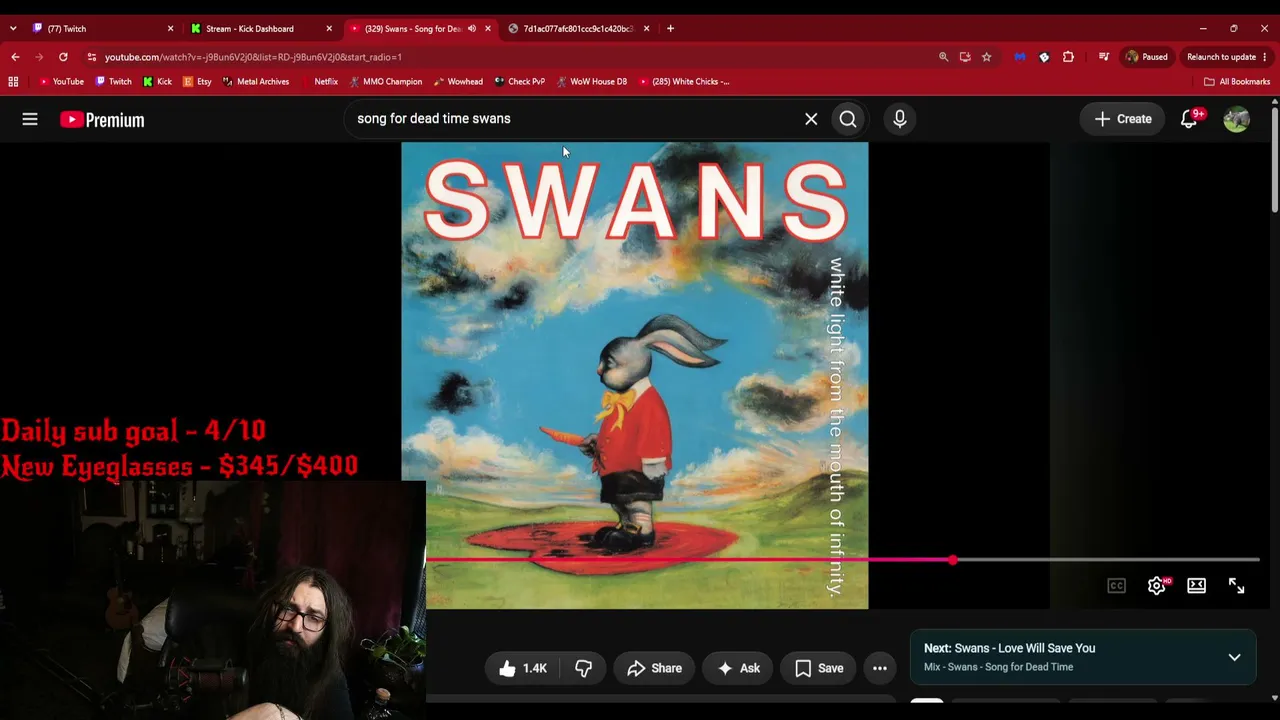This screenshot has height=720, width=1280.
Task: Reload the current page
Action: pyautogui.click(x=63, y=57)
